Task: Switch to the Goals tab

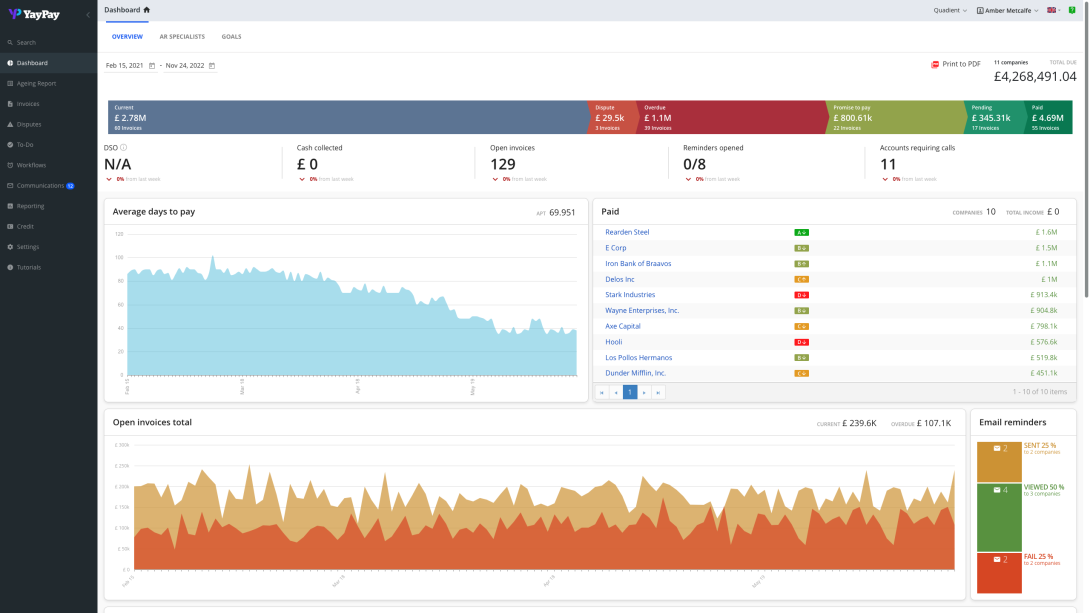Action: point(231,37)
